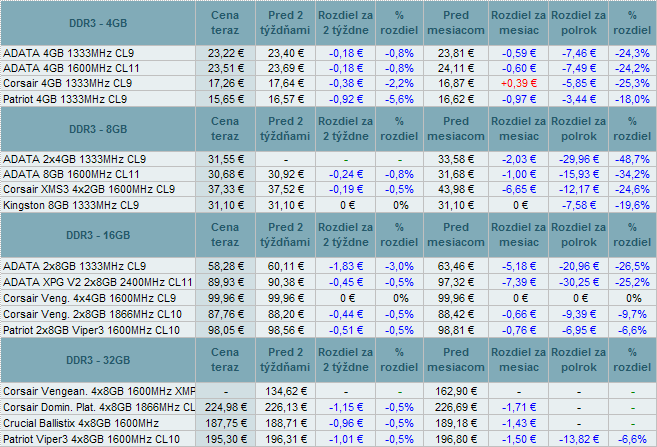The height and width of the screenshot is (447, 657).
Task: Click Patriot 4GB 1333MHz CL9 row name
Action: [x=65, y=99]
